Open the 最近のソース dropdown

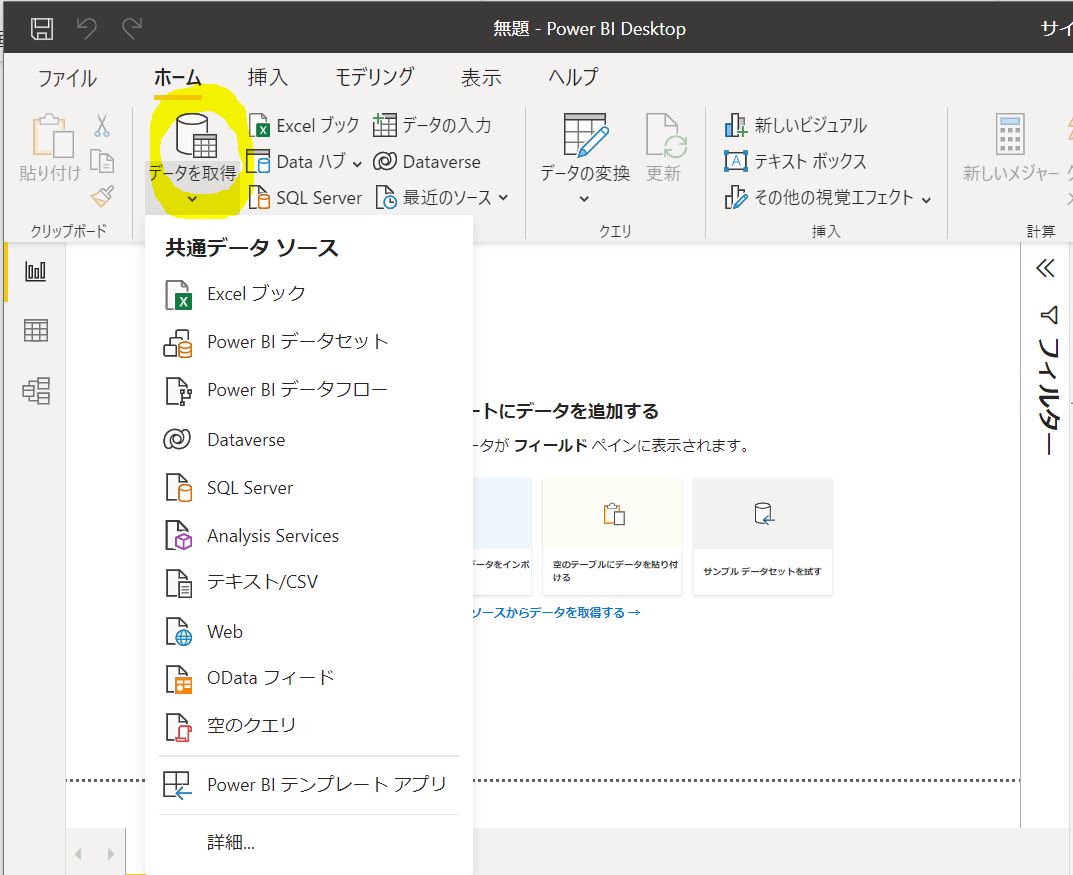coord(443,198)
